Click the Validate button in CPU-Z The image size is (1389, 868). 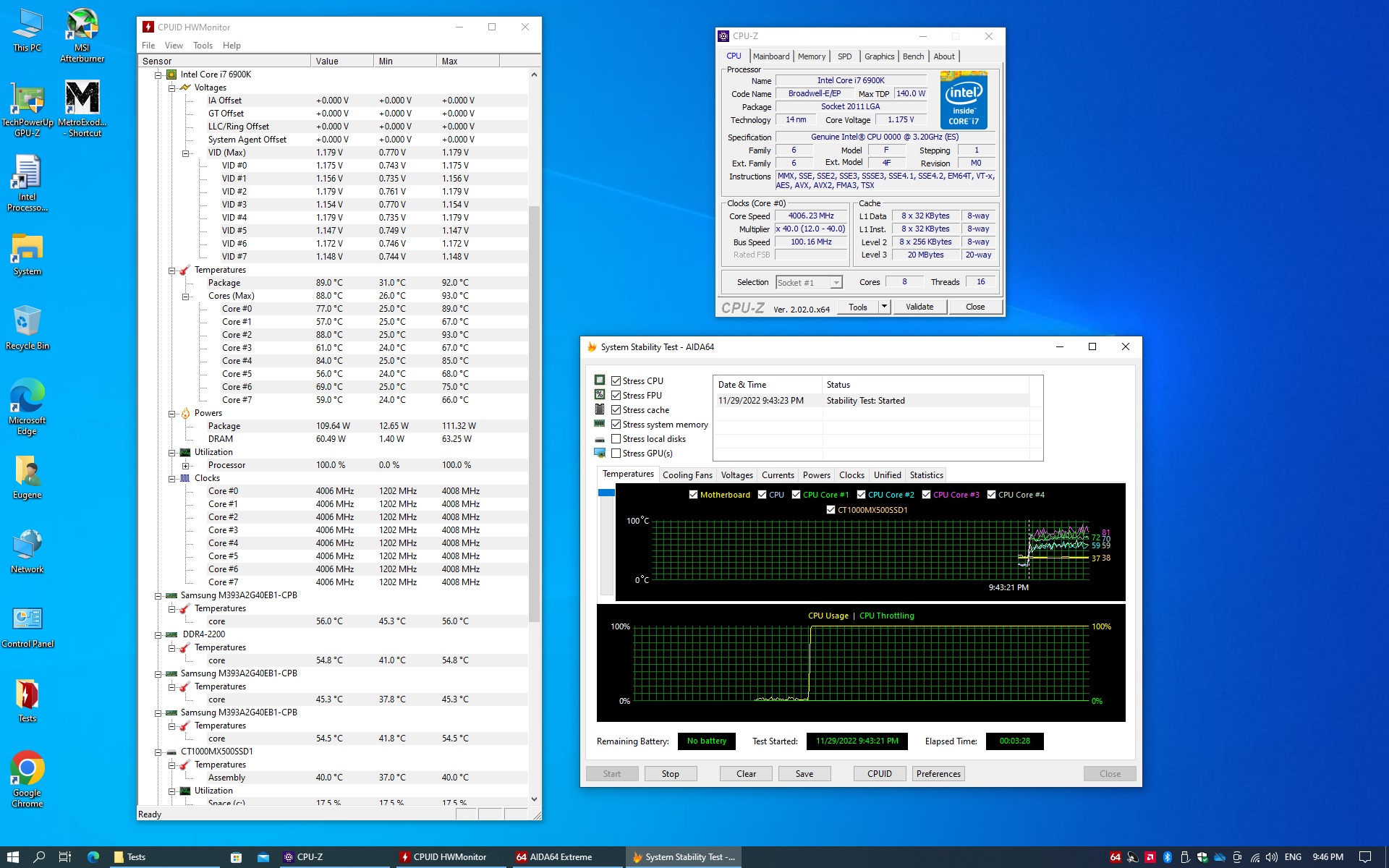point(919,307)
